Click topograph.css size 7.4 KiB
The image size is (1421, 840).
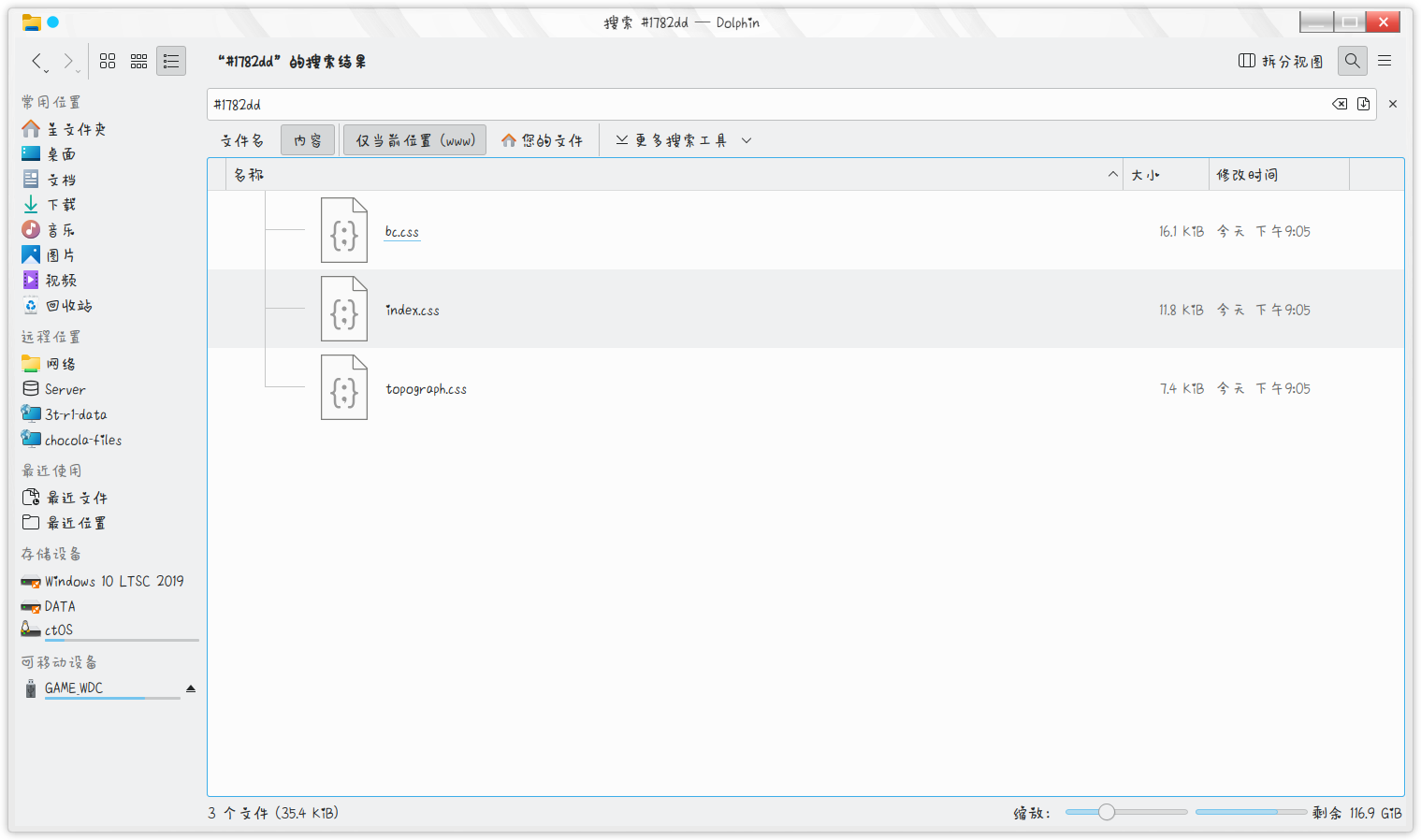point(1182,388)
